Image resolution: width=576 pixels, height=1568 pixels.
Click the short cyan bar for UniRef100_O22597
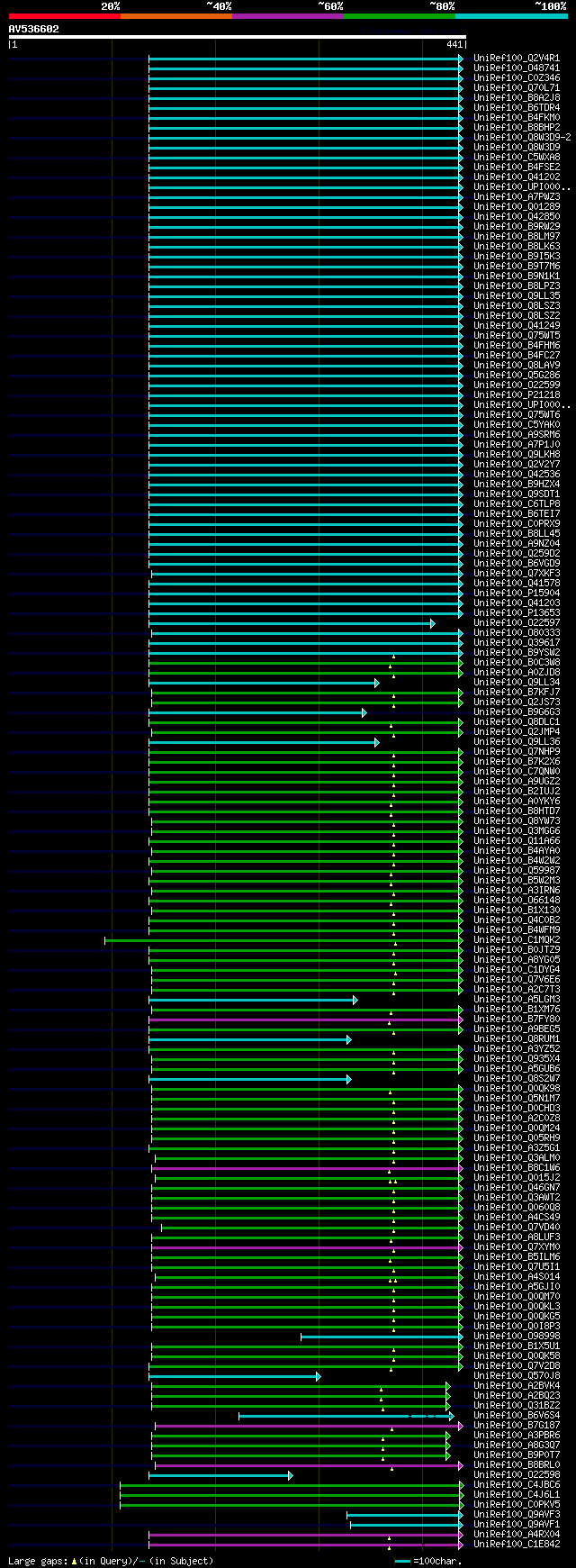pyautogui.click(x=292, y=623)
